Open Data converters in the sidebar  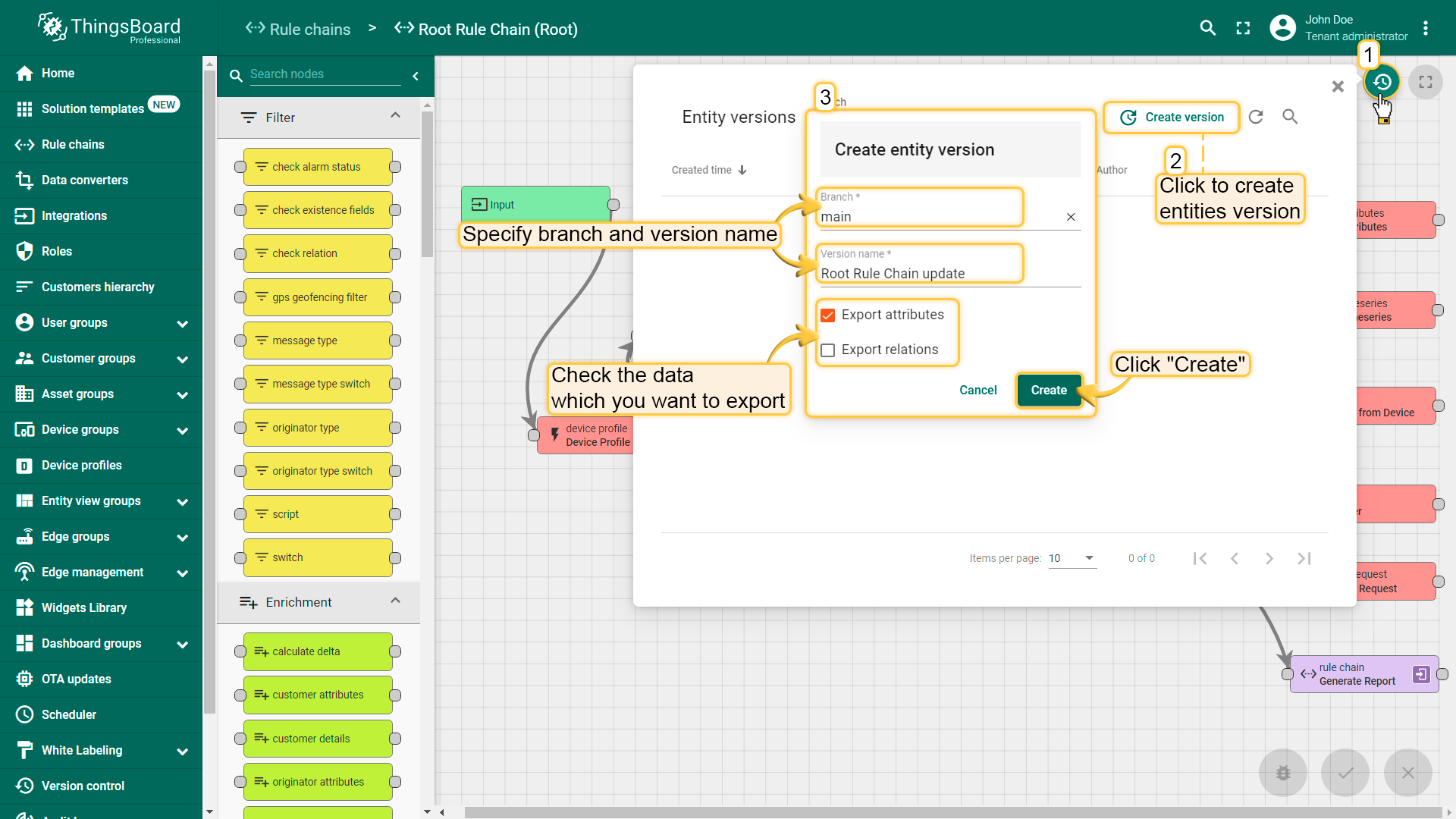(102, 180)
